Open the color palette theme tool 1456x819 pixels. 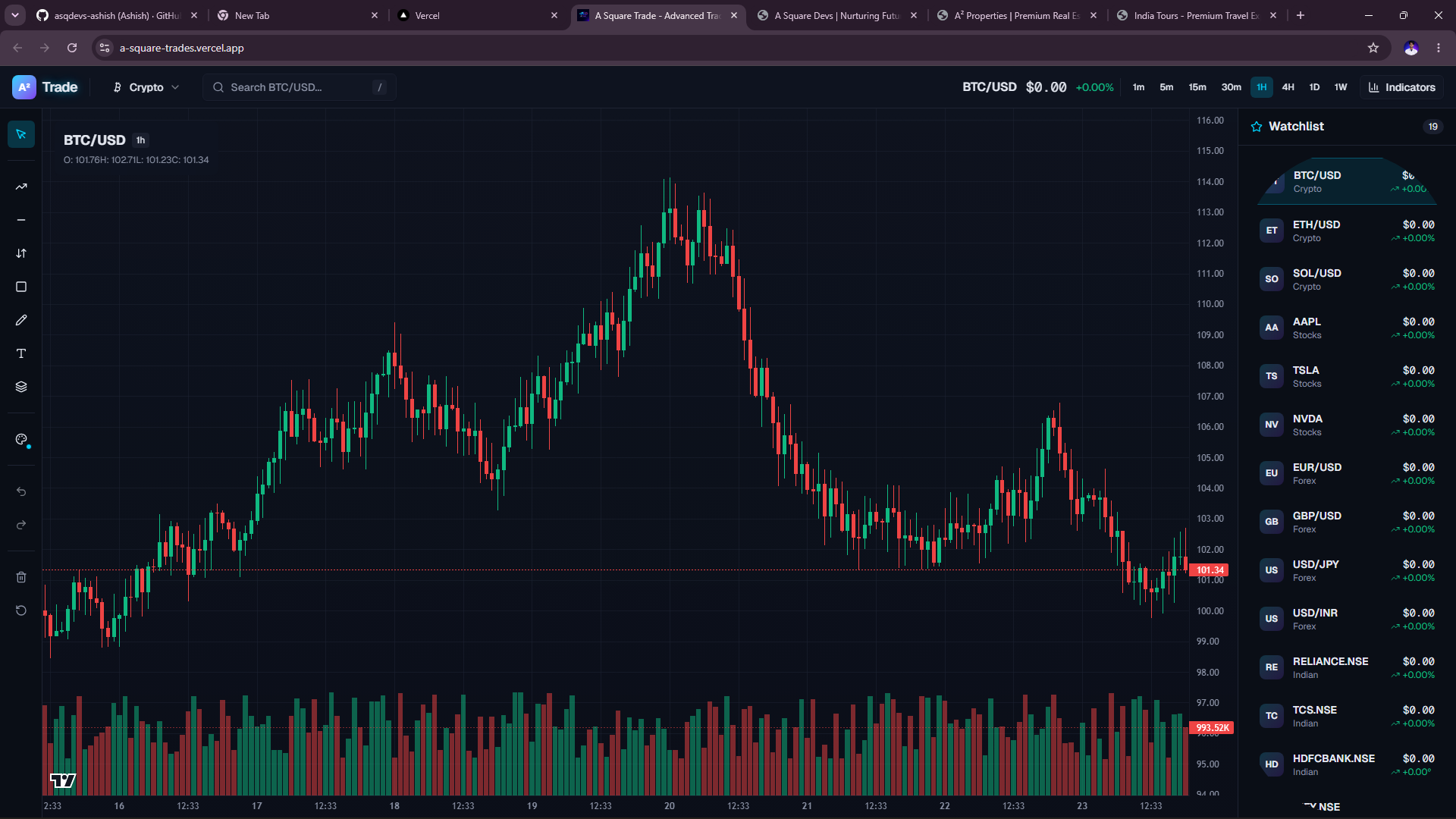click(x=21, y=440)
